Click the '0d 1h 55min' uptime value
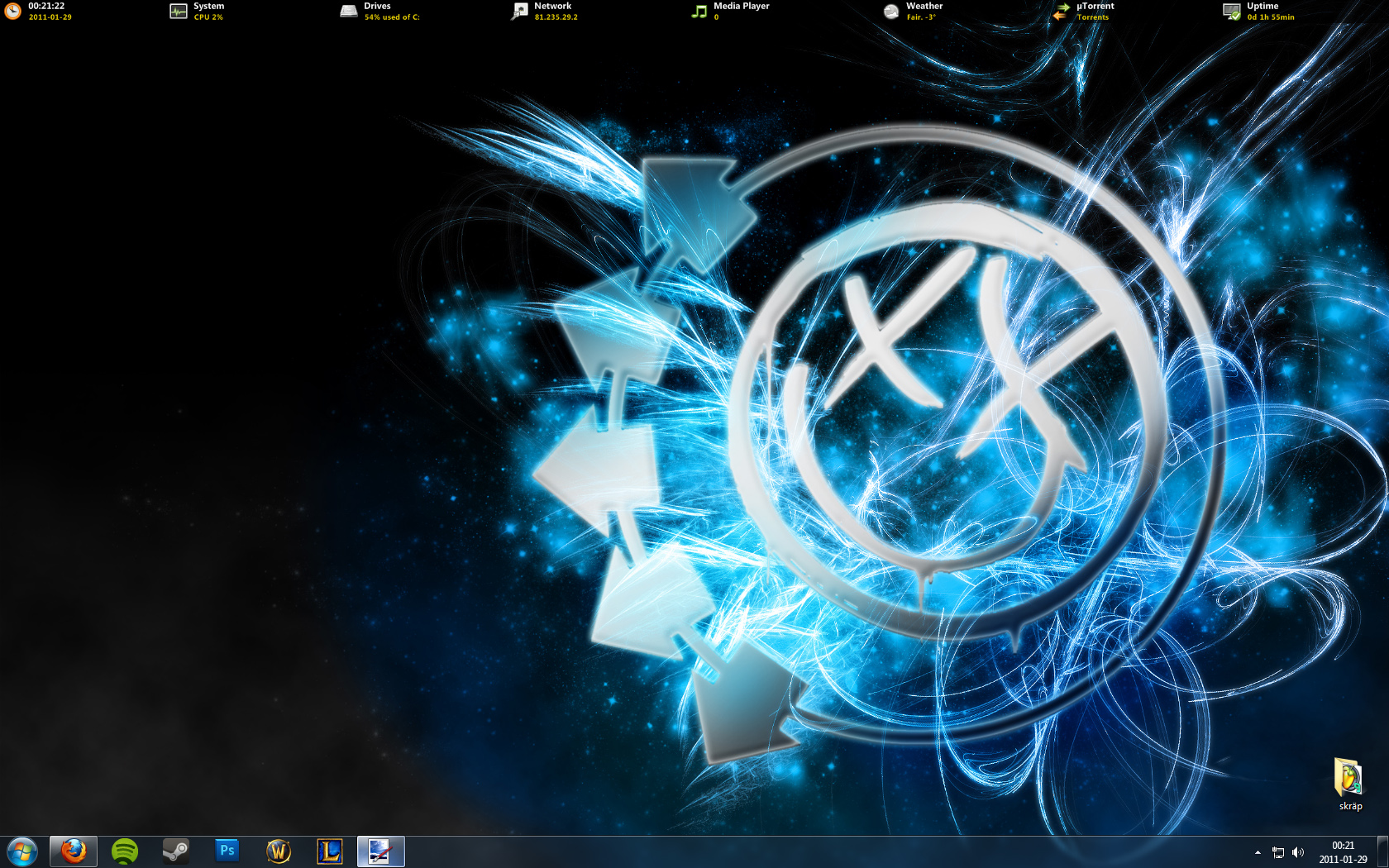1389x868 pixels. tap(1271, 17)
